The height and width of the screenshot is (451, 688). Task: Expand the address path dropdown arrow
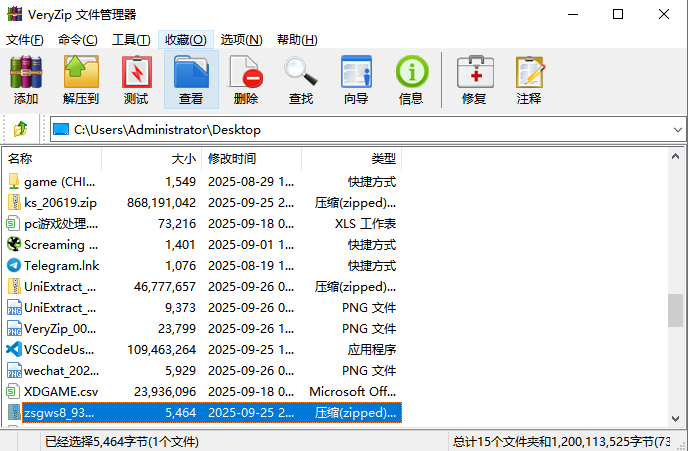677,130
